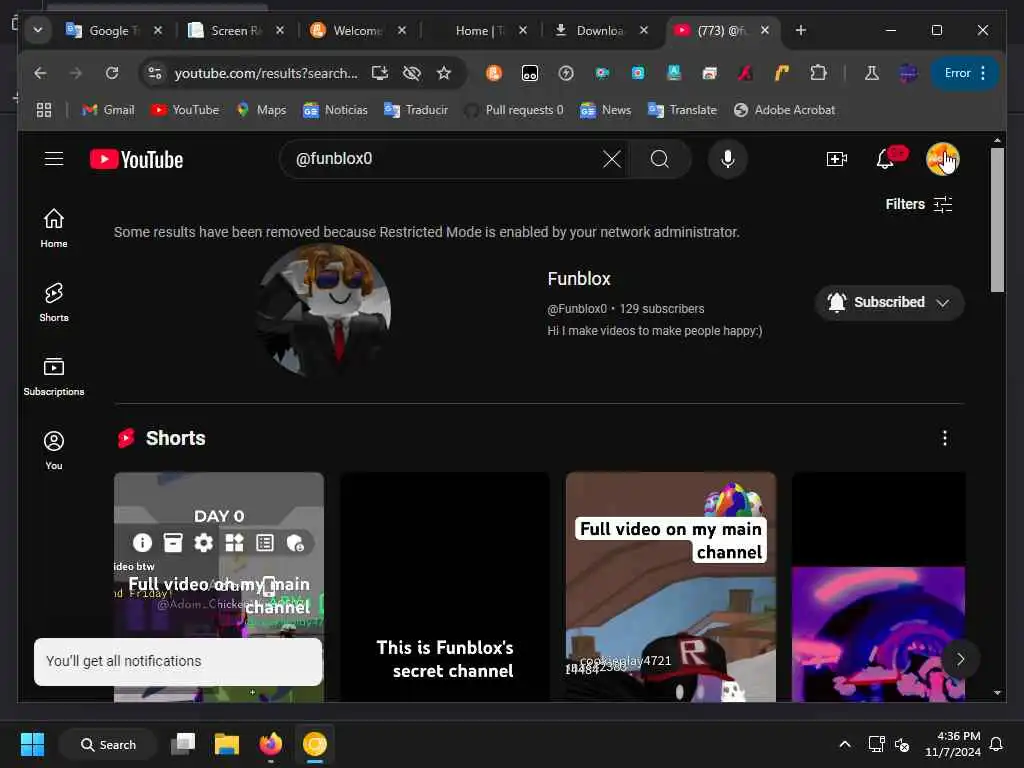Viewport: 1024px width, 768px height.
Task: Open the Extensions puzzle icon
Action: (818, 73)
